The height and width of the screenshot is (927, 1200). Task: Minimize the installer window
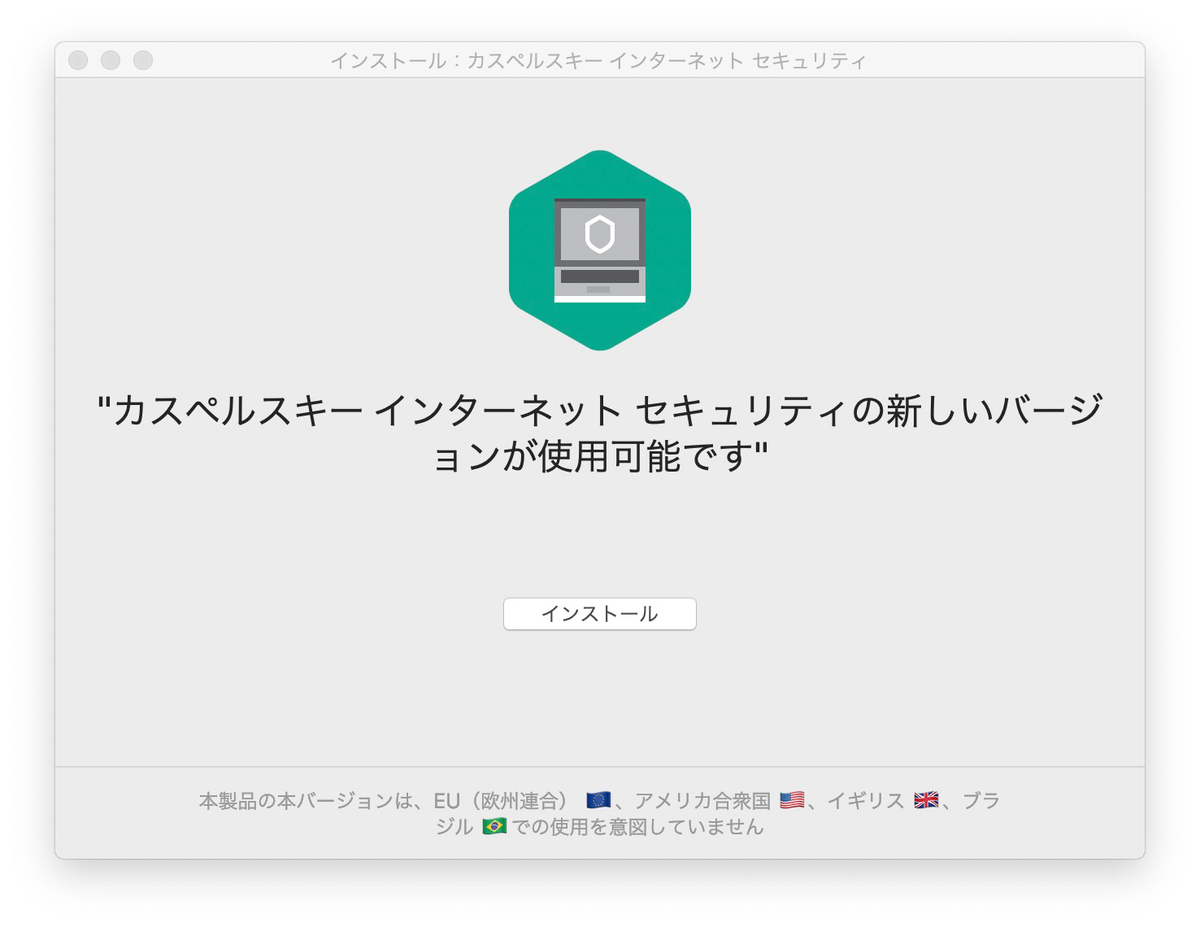(110, 61)
